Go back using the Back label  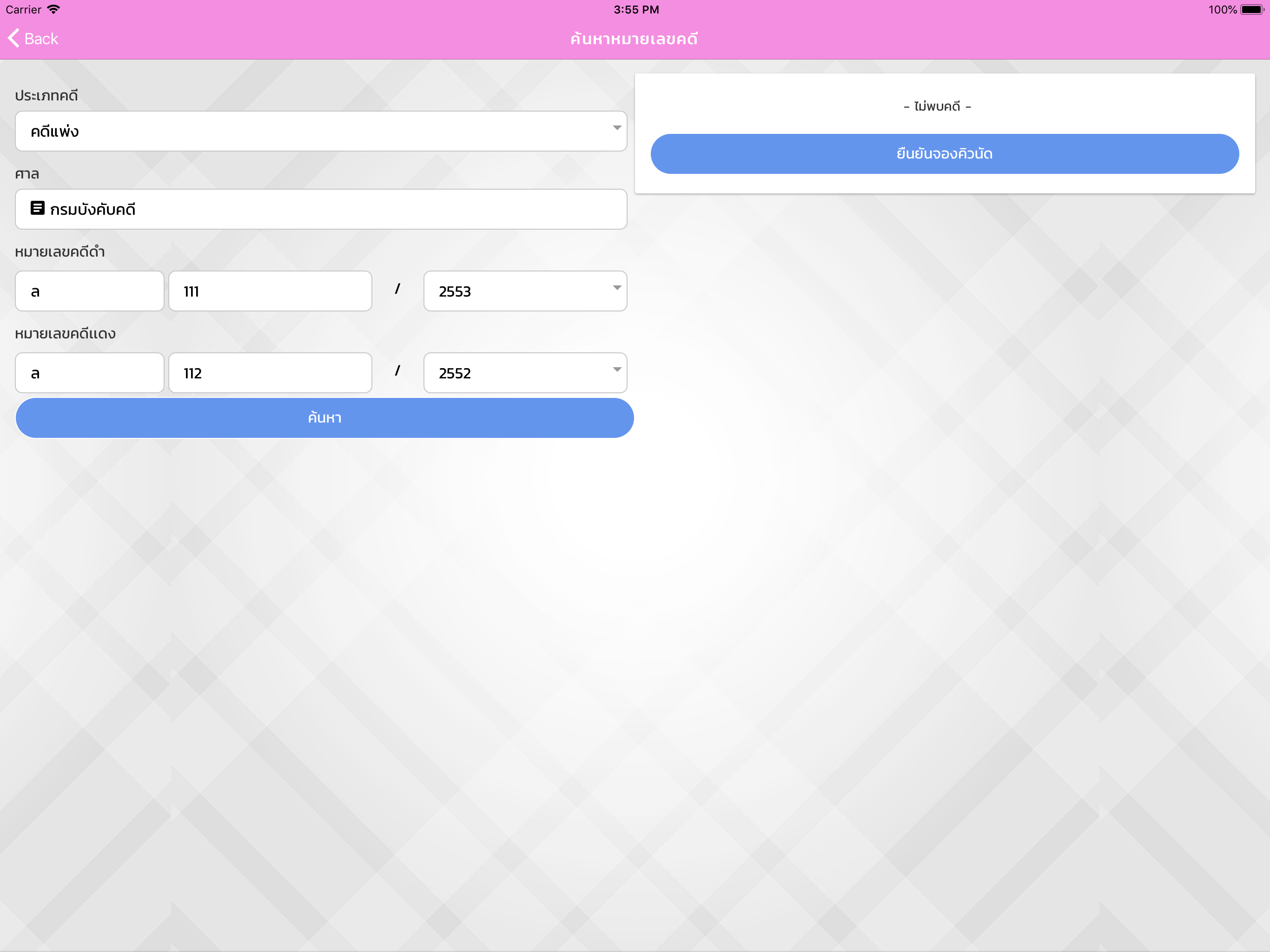(41, 39)
